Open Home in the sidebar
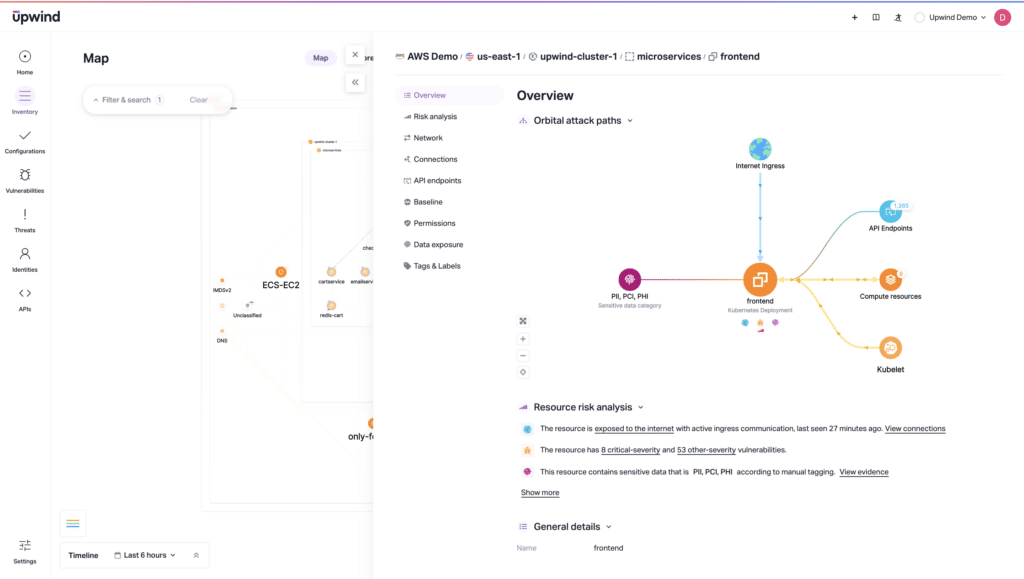Viewport: 1024px width, 579px height. click(25, 62)
